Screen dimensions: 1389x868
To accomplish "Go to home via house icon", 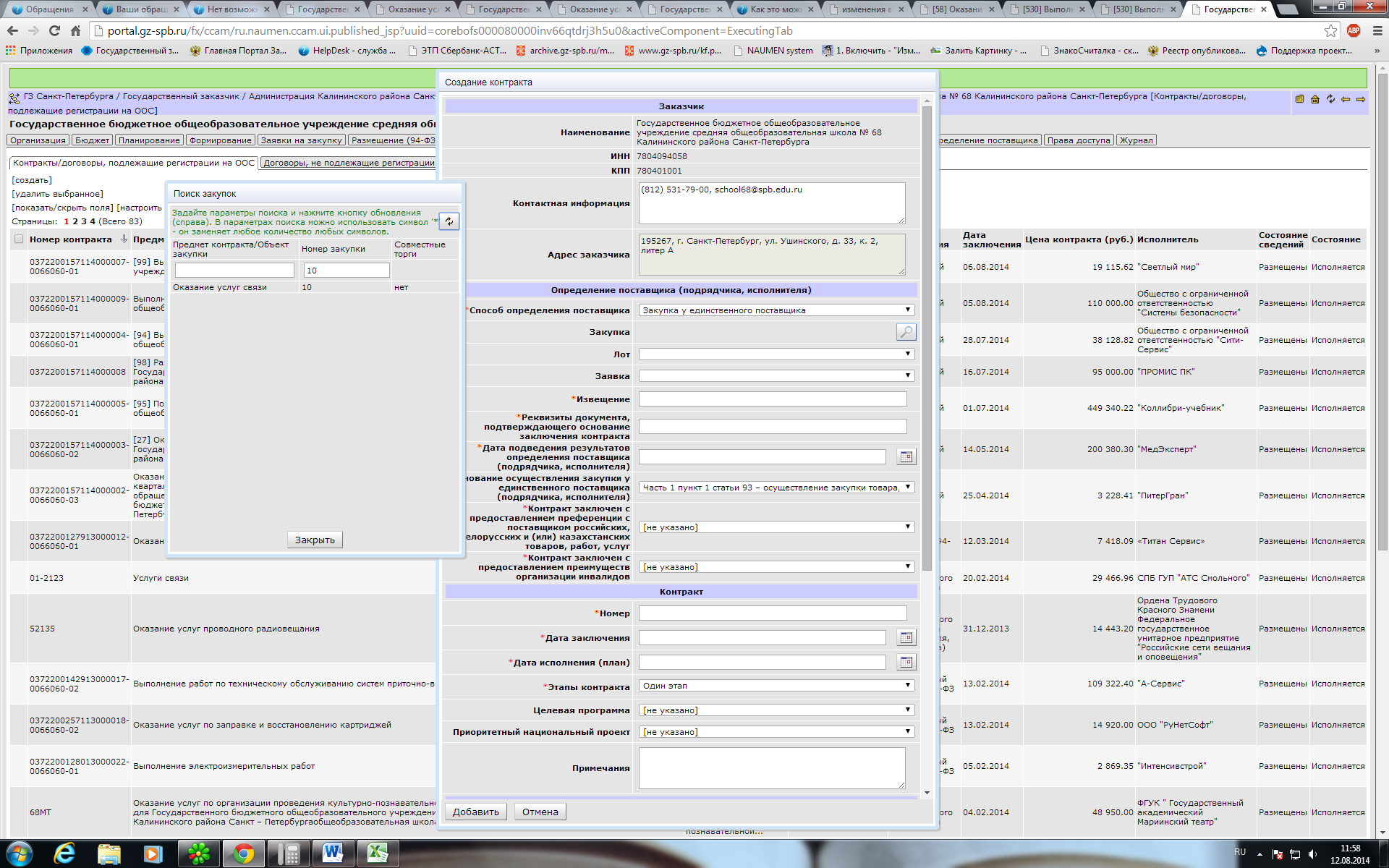I will point(1315,99).
